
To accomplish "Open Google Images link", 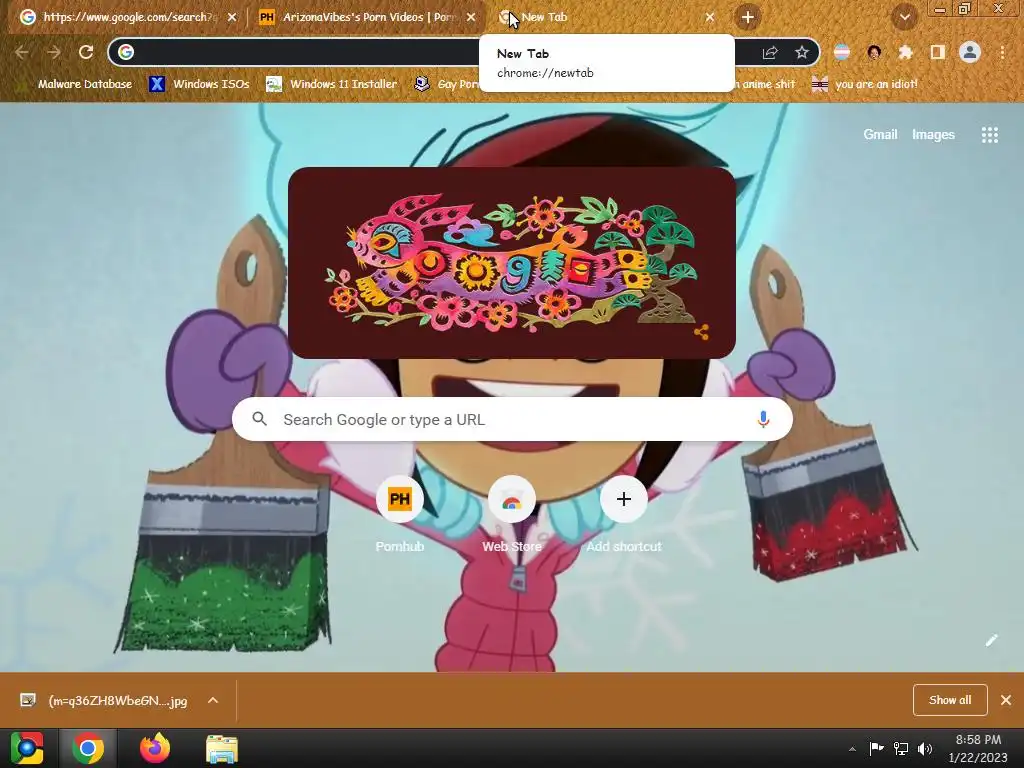I will (933, 135).
